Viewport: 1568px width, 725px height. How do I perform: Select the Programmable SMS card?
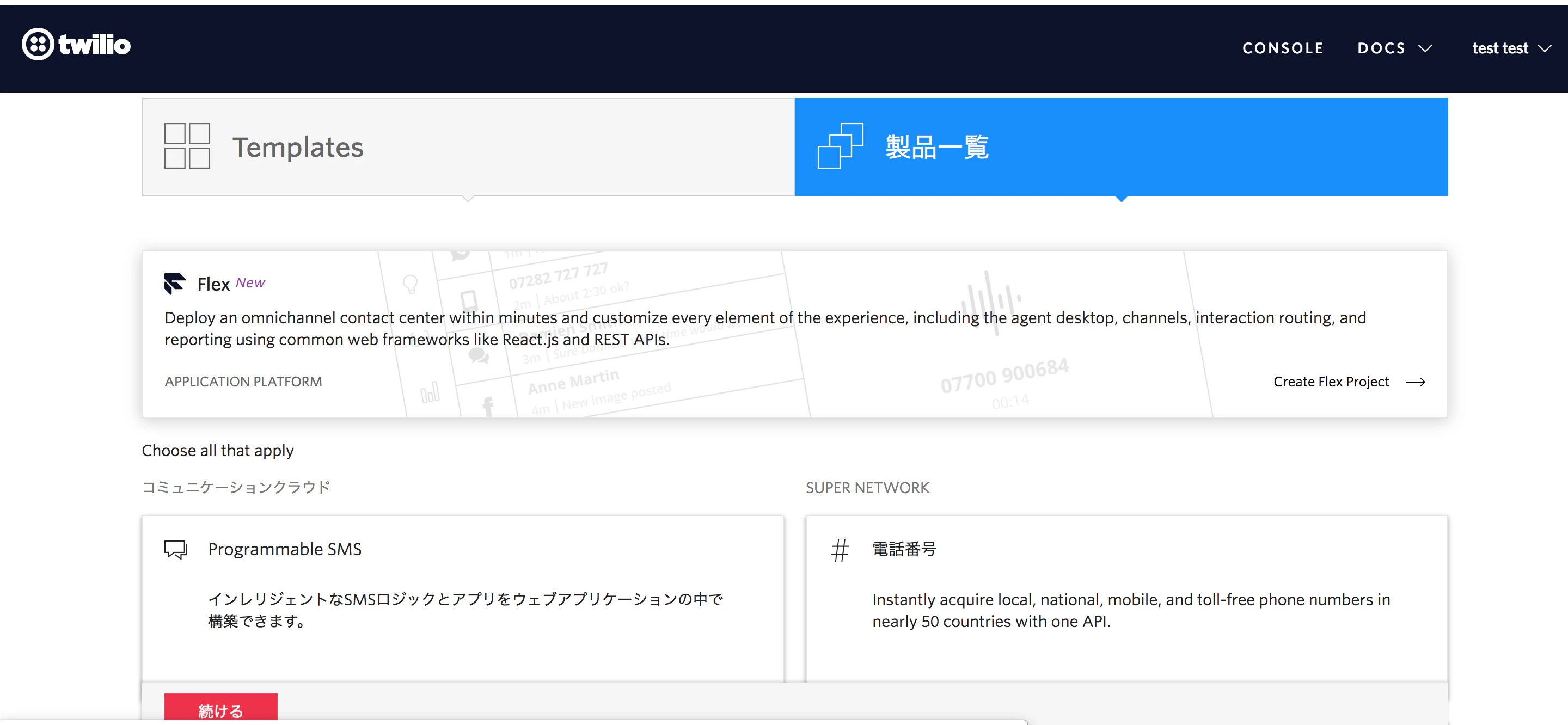[x=463, y=599]
